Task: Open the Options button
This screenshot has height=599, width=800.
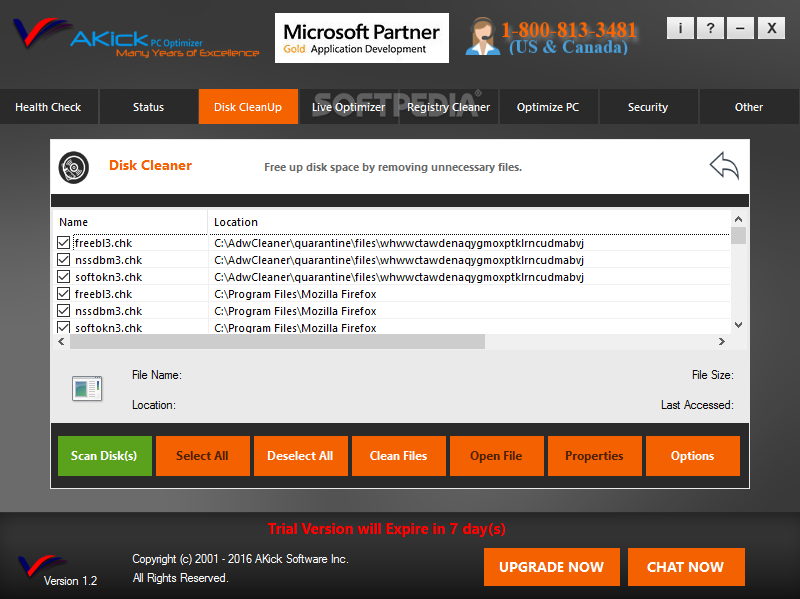Action: pos(692,456)
